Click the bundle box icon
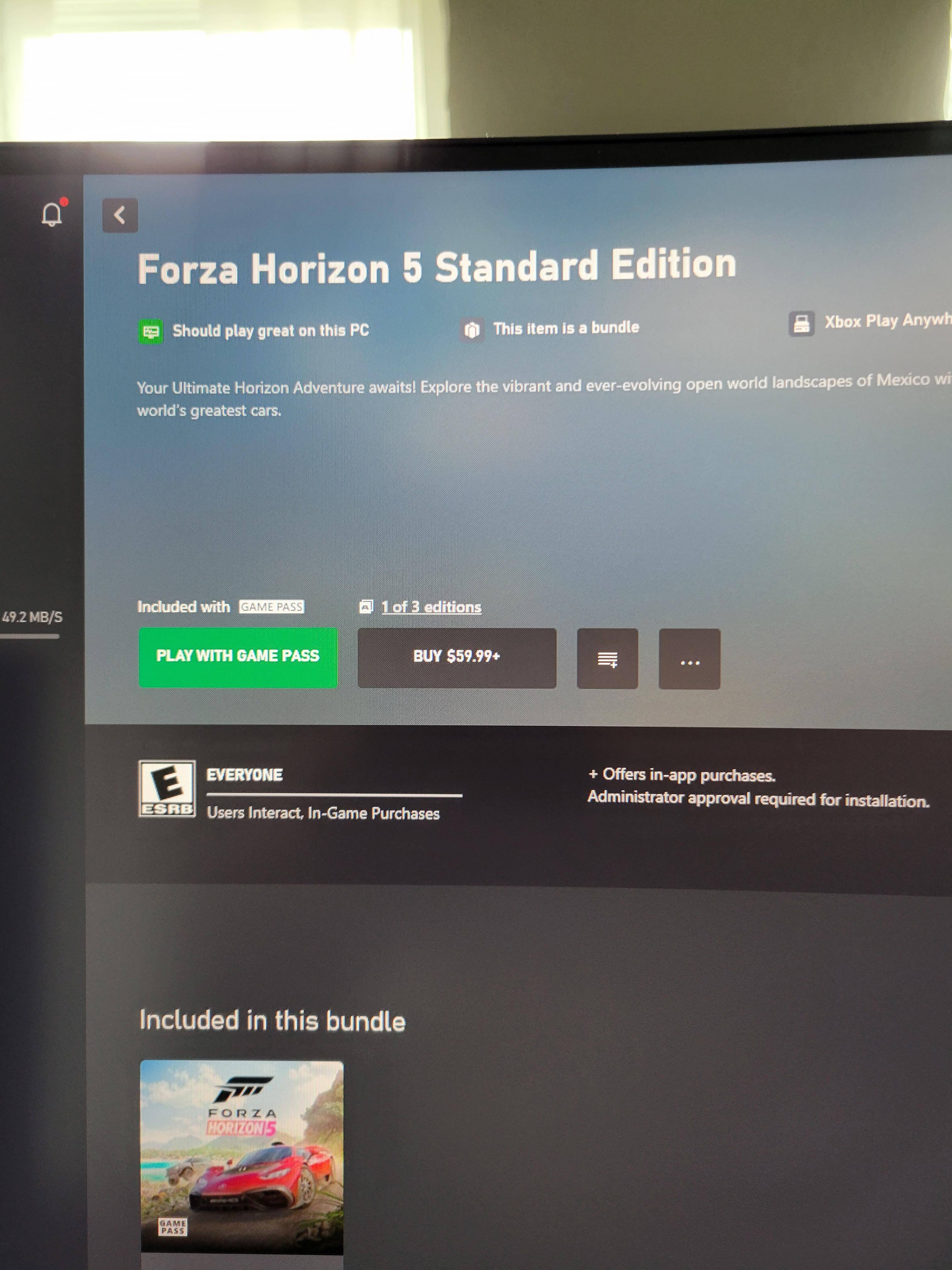This screenshot has width=952, height=1270. (x=472, y=329)
